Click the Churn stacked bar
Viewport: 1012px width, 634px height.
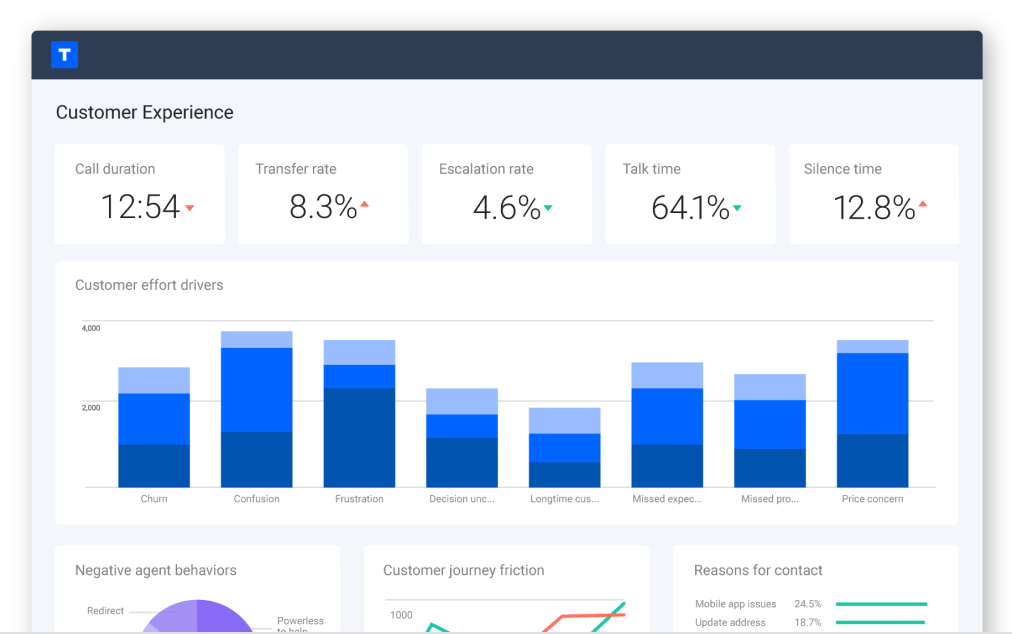154,427
